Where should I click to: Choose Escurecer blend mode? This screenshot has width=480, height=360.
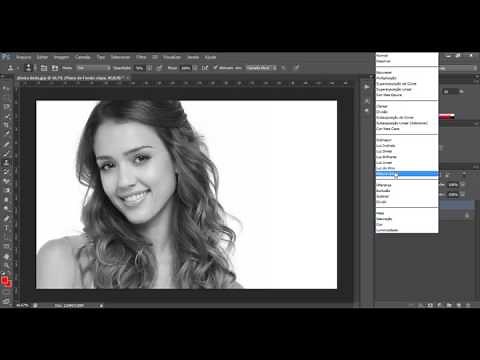407,72
